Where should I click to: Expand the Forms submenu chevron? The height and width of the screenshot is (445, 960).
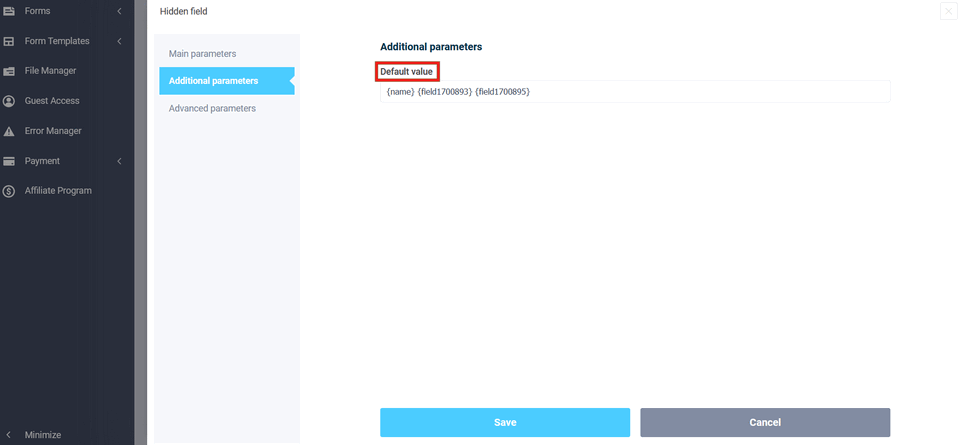[x=119, y=11]
